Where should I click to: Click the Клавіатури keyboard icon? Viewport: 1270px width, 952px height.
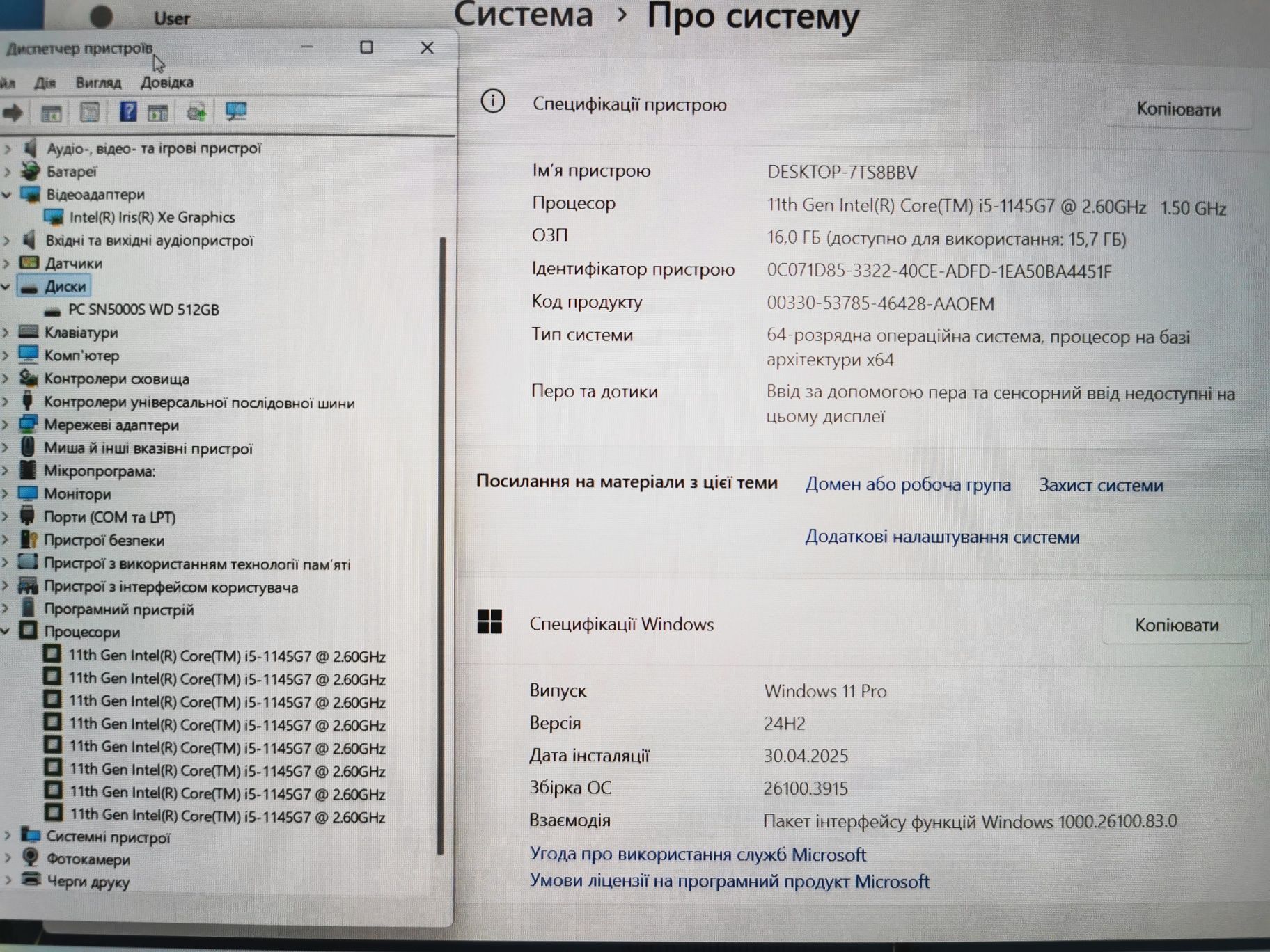click(28, 331)
